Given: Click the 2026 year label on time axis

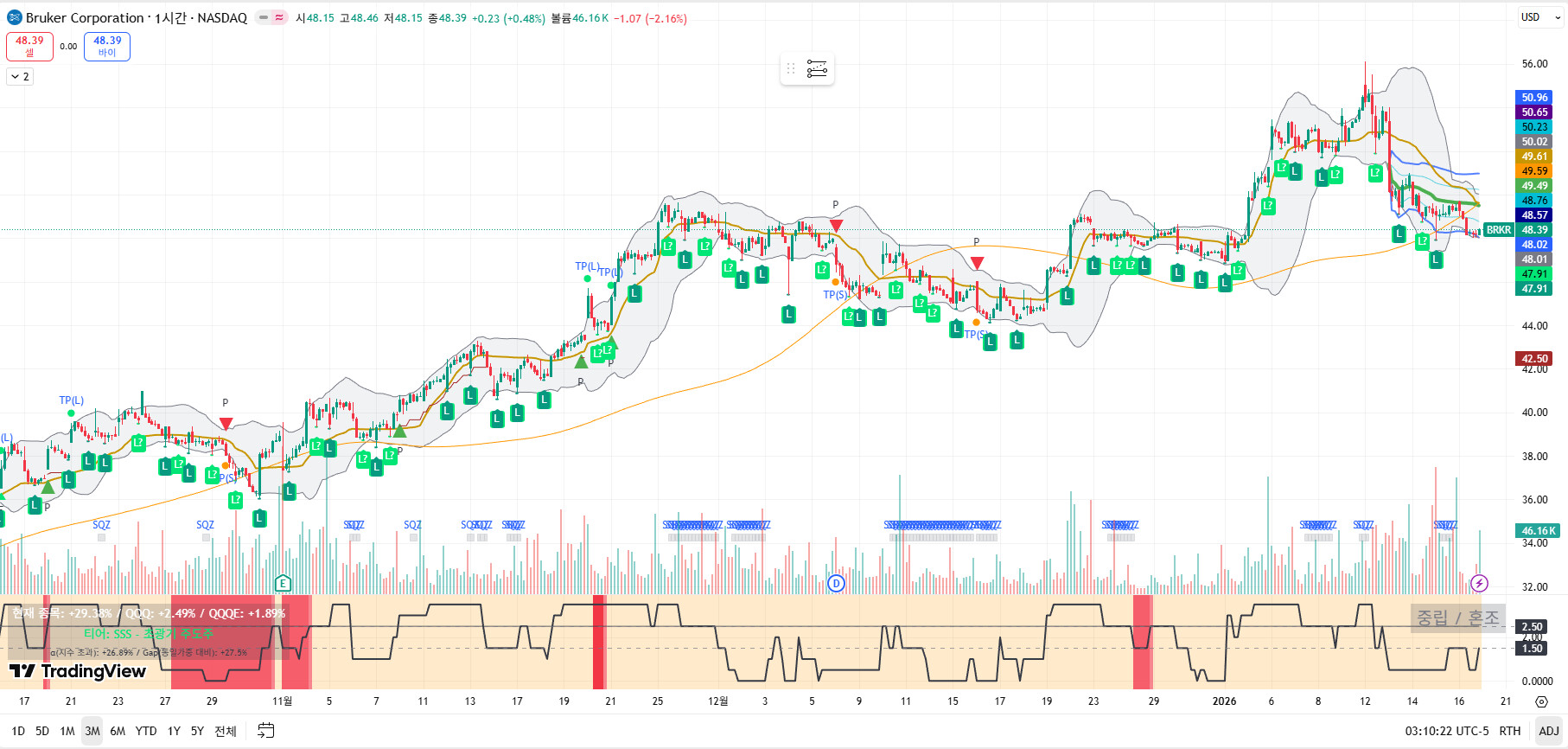Looking at the screenshot, I should (x=1224, y=701).
